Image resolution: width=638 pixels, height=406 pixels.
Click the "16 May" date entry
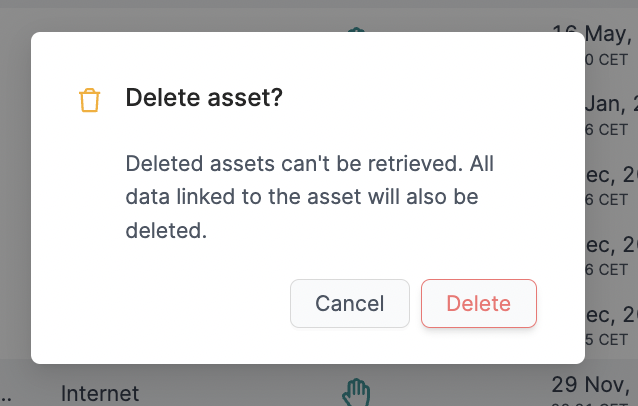point(609,34)
